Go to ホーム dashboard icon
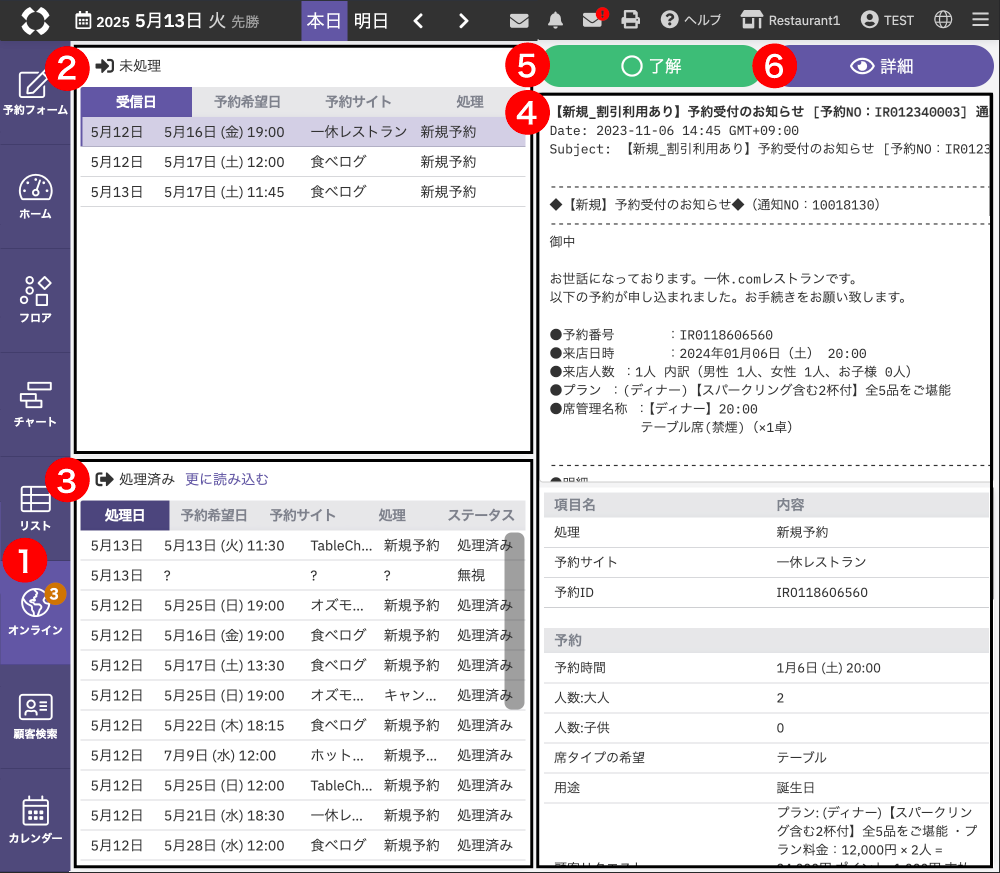 click(34, 196)
